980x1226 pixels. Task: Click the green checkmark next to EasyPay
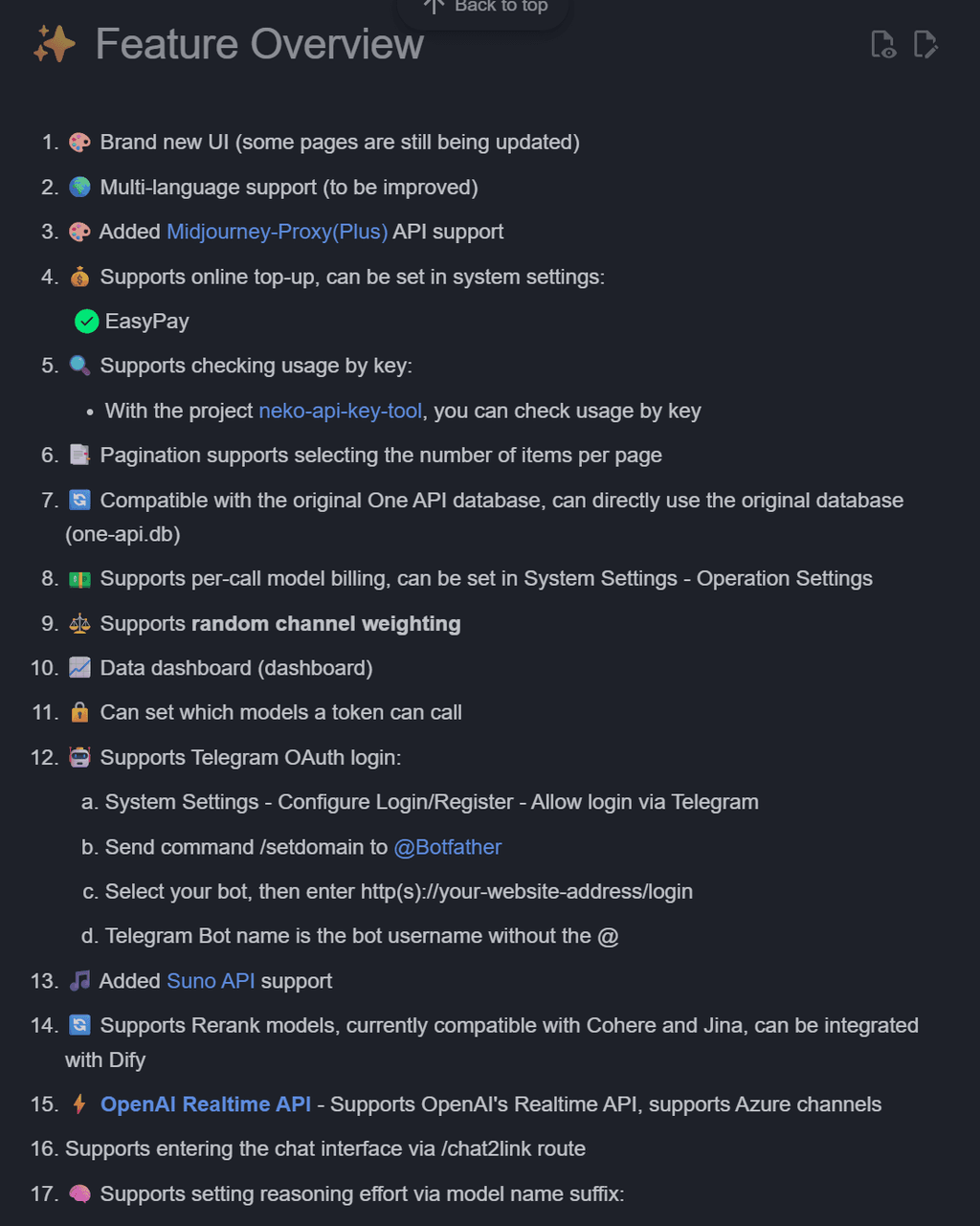click(x=87, y=322)
